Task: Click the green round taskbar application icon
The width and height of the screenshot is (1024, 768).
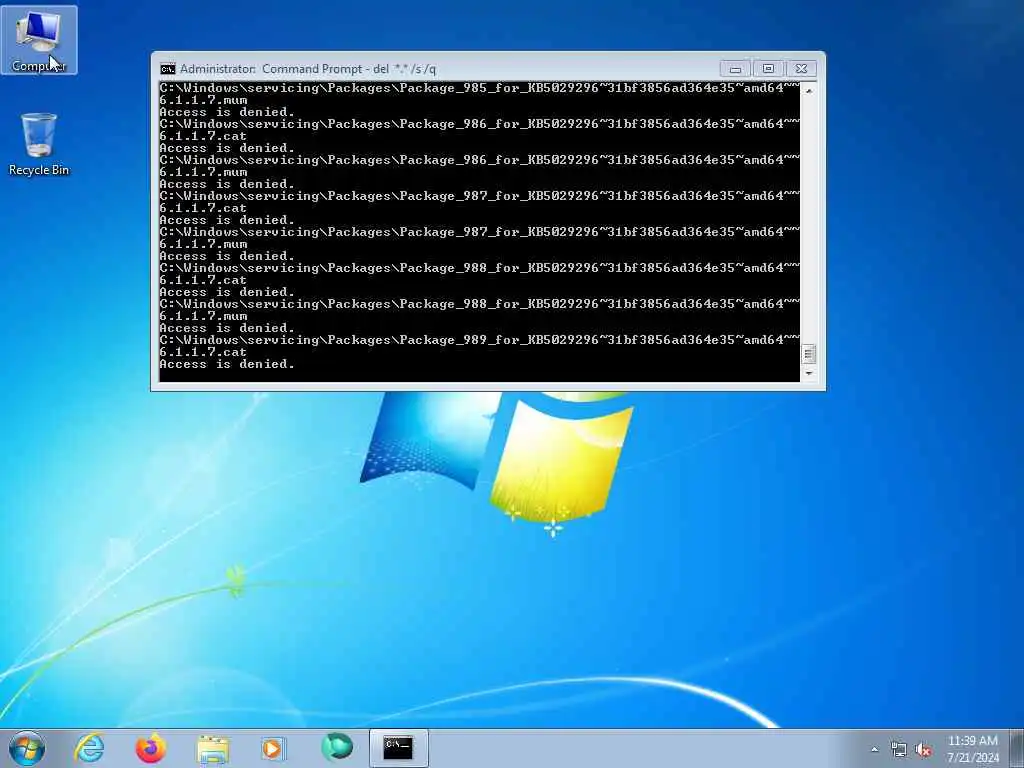Action: tap(336, 747)
